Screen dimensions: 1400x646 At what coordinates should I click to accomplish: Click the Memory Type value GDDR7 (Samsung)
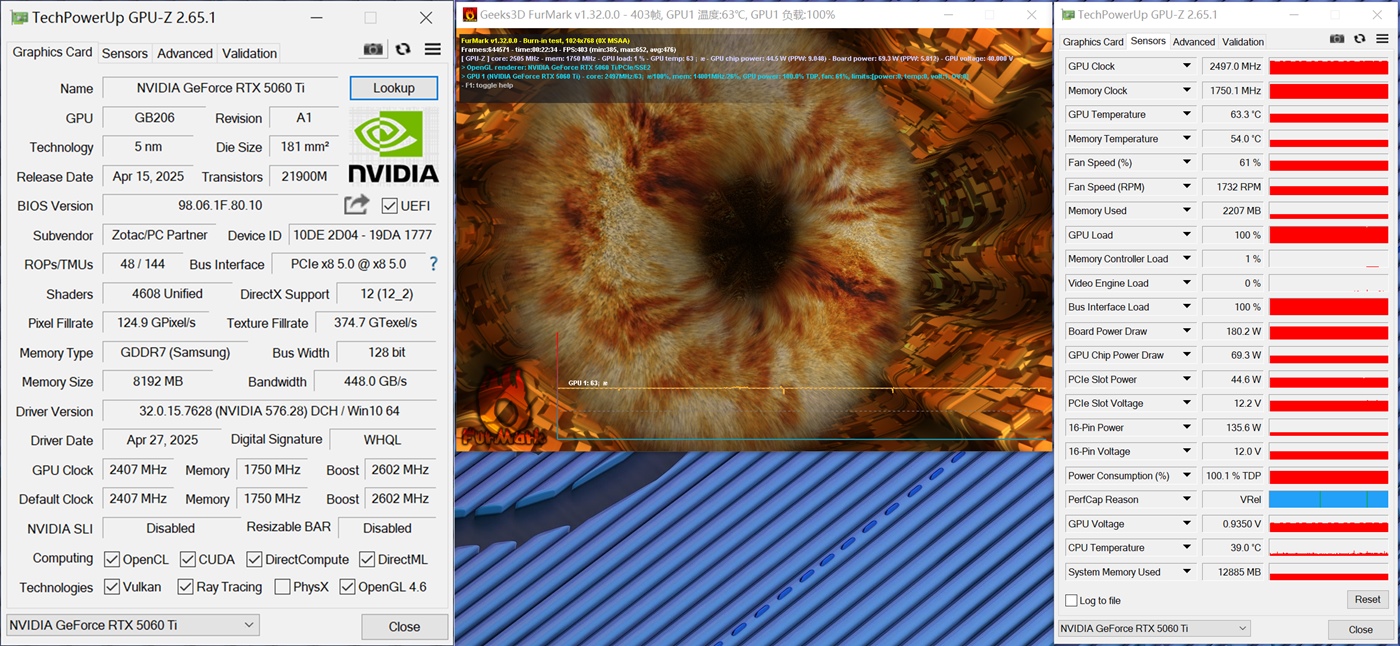coord(175,352)
